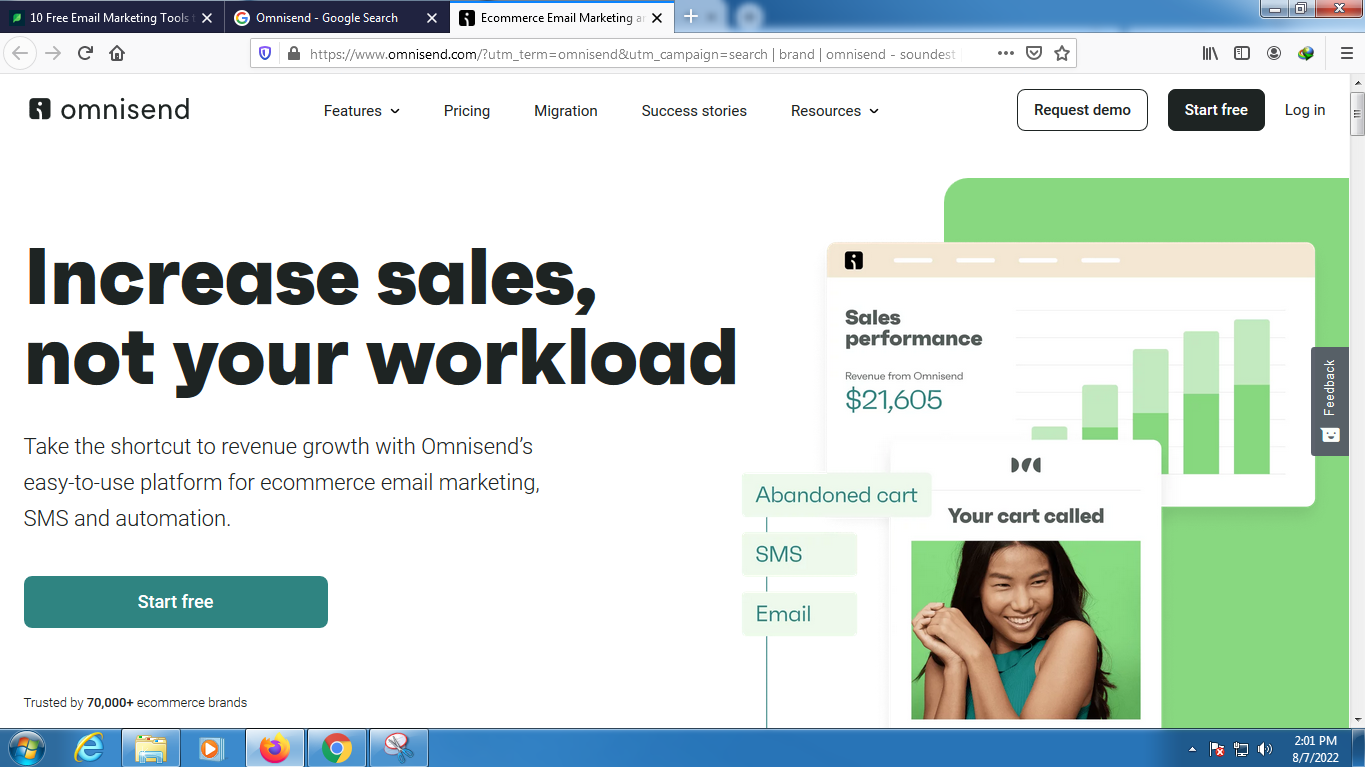Click the green extension icon in toolbar

1305,54
